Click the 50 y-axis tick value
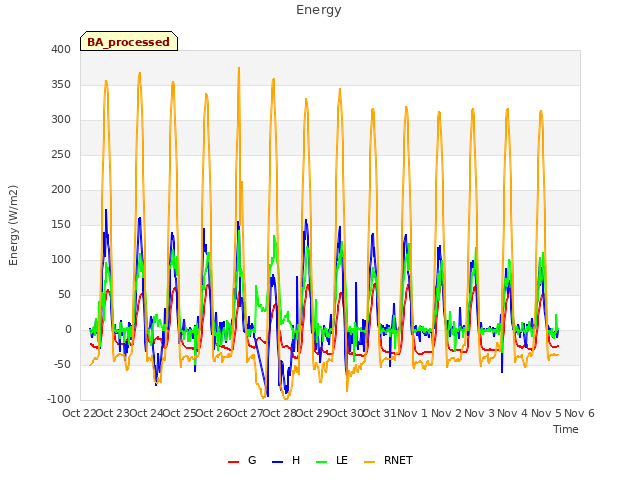Viewport: 640px width, 480px height. [64, 294]
